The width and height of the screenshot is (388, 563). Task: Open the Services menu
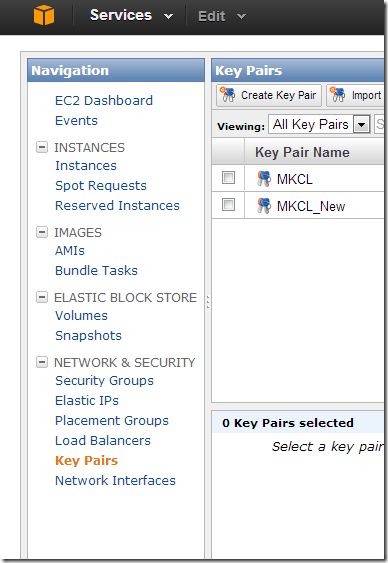click(x=131, y=15)
